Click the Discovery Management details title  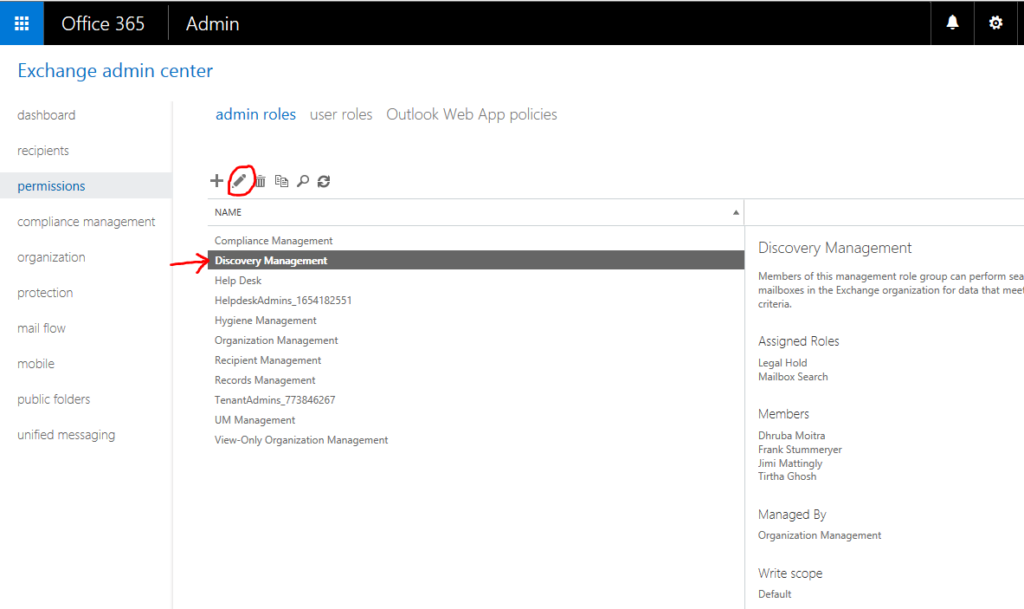(835, 248)
